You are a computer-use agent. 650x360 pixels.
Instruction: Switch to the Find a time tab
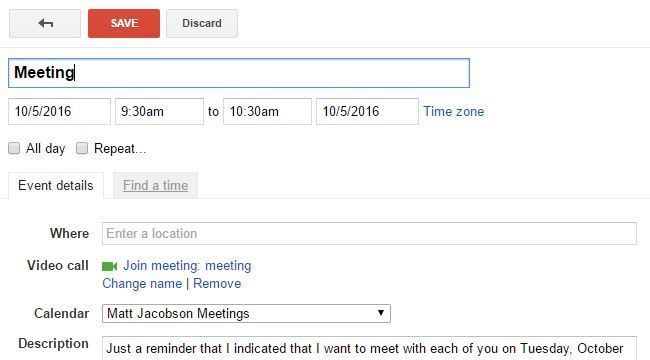point(155,185)
